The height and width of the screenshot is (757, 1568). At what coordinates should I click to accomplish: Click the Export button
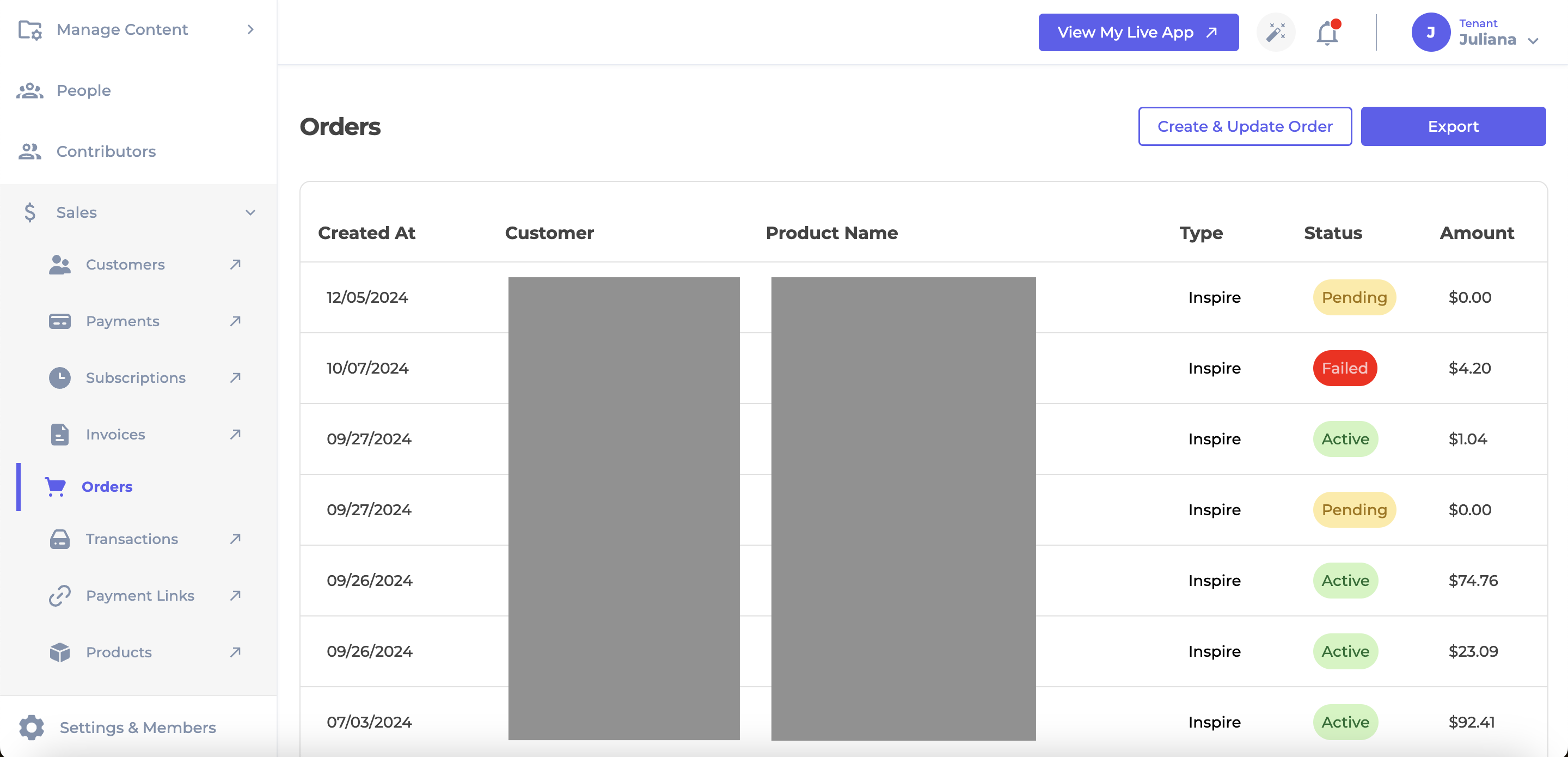pos(1453,126)
